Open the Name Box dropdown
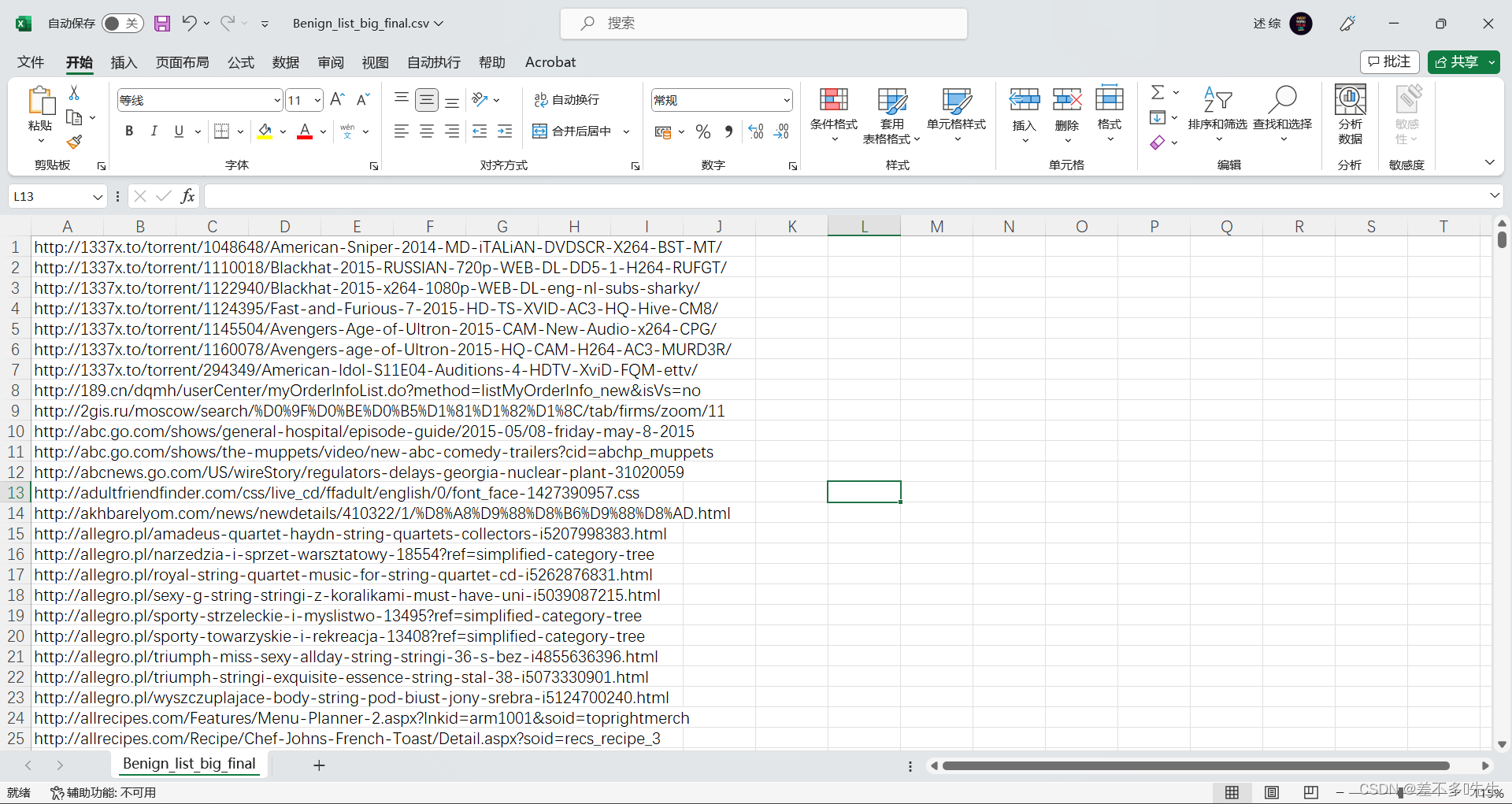1512x804 pixels. pos(98,196)
